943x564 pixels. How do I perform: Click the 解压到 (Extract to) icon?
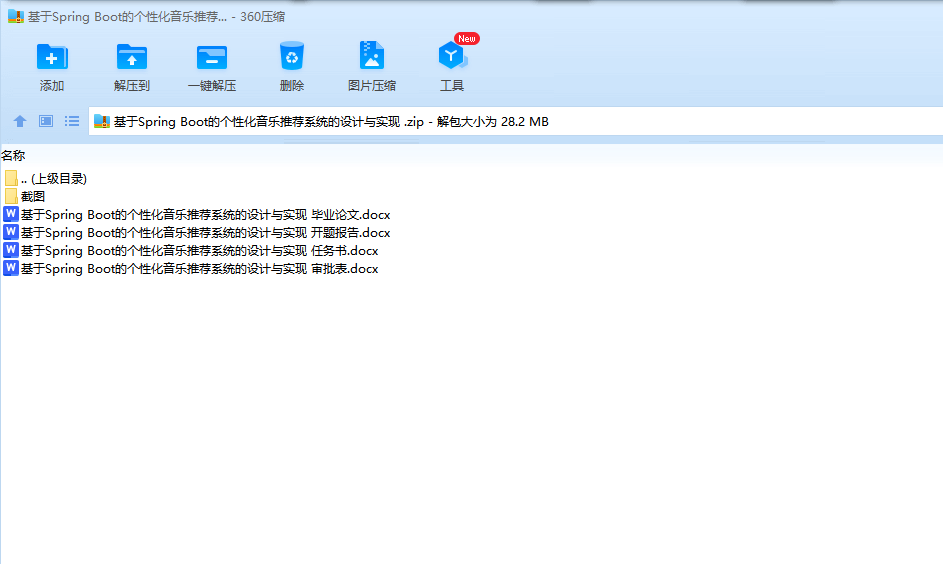point(132,58)
